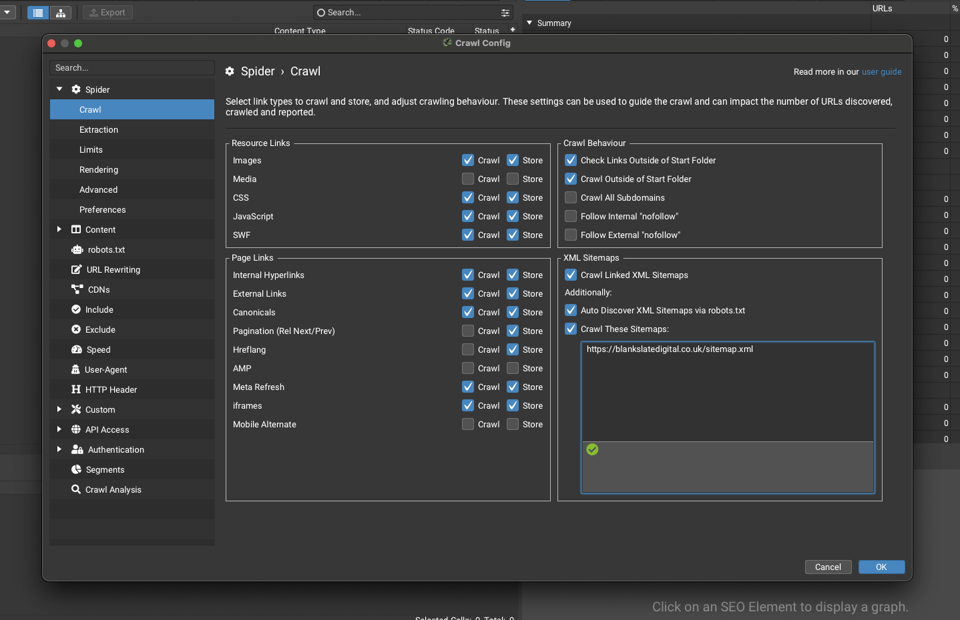Enable Follow Internal "nofollow"
960x620 pixels.
[571, 216]
